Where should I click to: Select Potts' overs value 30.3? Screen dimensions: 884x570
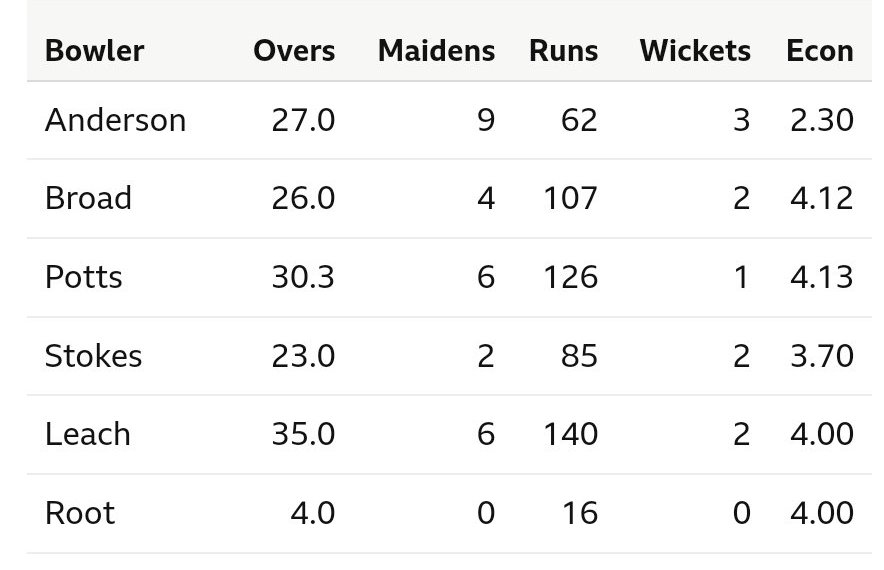303,276
